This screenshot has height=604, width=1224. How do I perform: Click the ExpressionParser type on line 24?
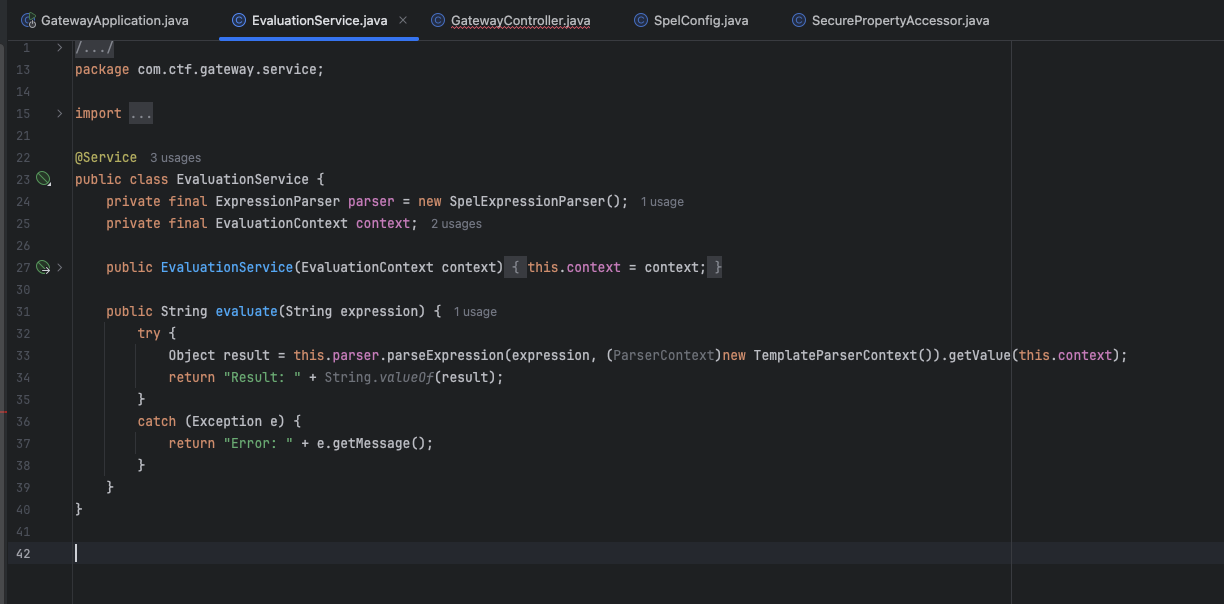coord(278,201)
